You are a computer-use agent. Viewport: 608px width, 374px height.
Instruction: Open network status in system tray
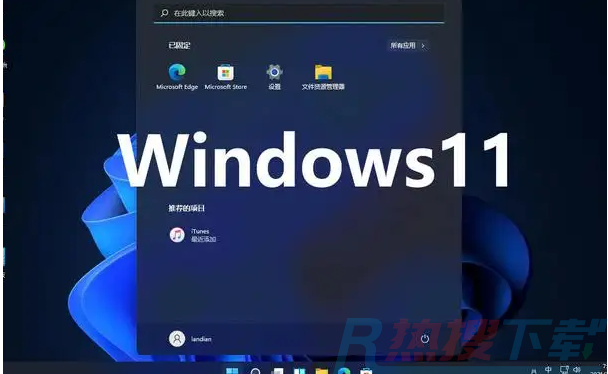[x=564, y=370]
